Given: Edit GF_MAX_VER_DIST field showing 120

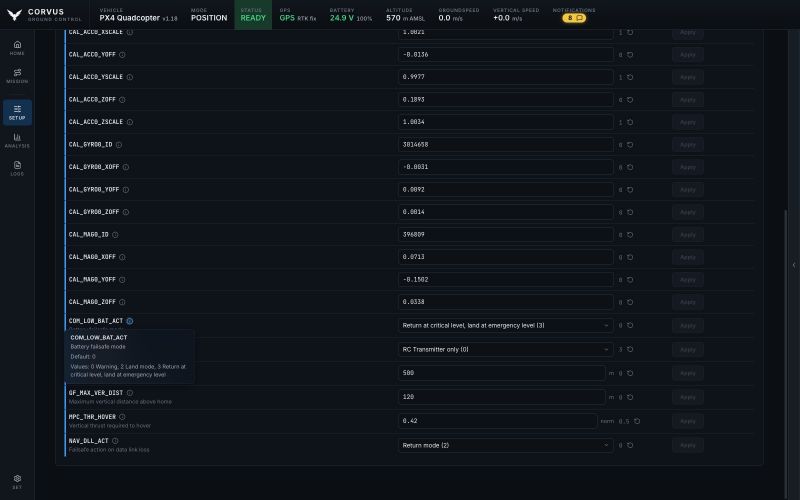Looking at the screenshot, I should [502, 397].
